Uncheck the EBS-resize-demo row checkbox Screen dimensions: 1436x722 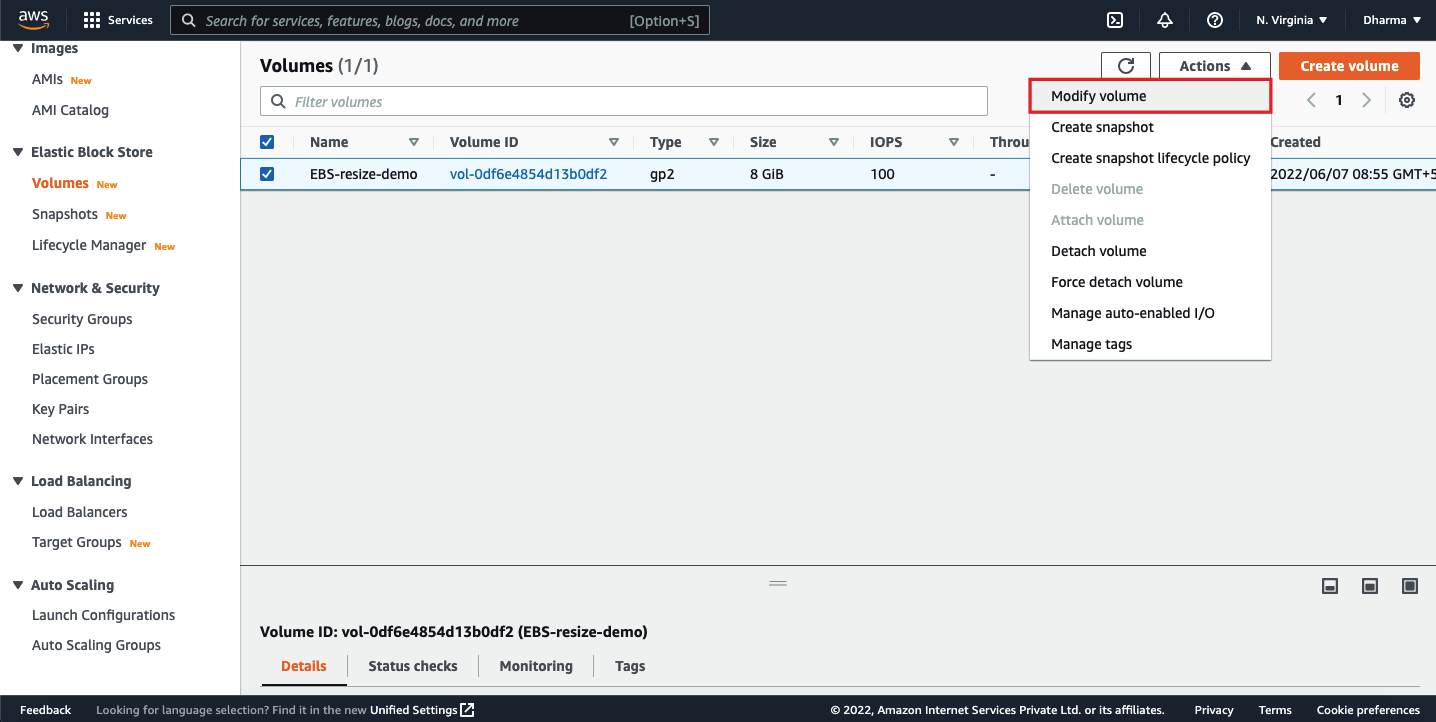click(x=267, y=174)
